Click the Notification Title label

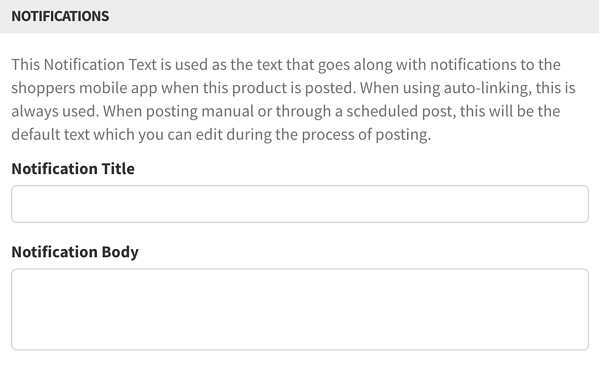click(73, 168)
